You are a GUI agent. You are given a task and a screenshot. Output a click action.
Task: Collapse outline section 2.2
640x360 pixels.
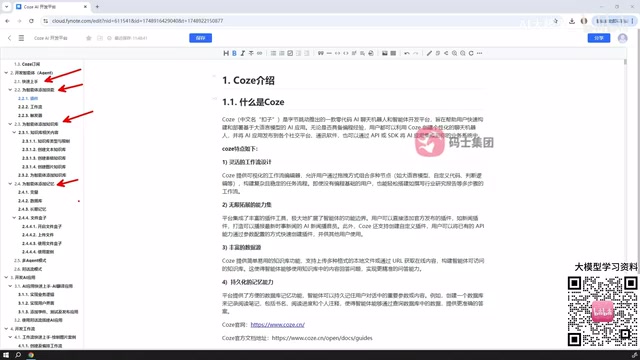click(x=10, y=90)
